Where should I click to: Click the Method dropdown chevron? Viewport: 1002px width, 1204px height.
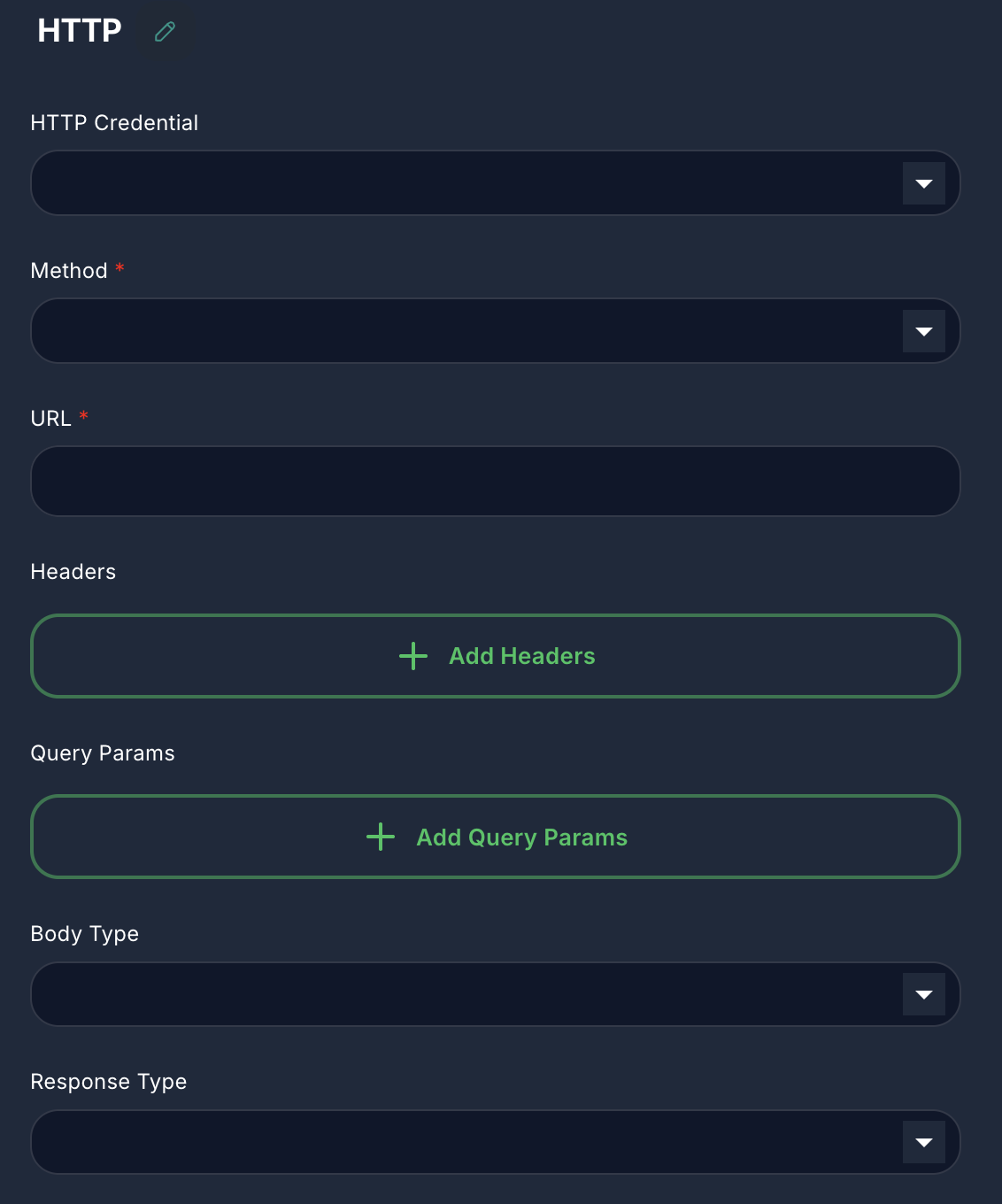click(923, 331)
